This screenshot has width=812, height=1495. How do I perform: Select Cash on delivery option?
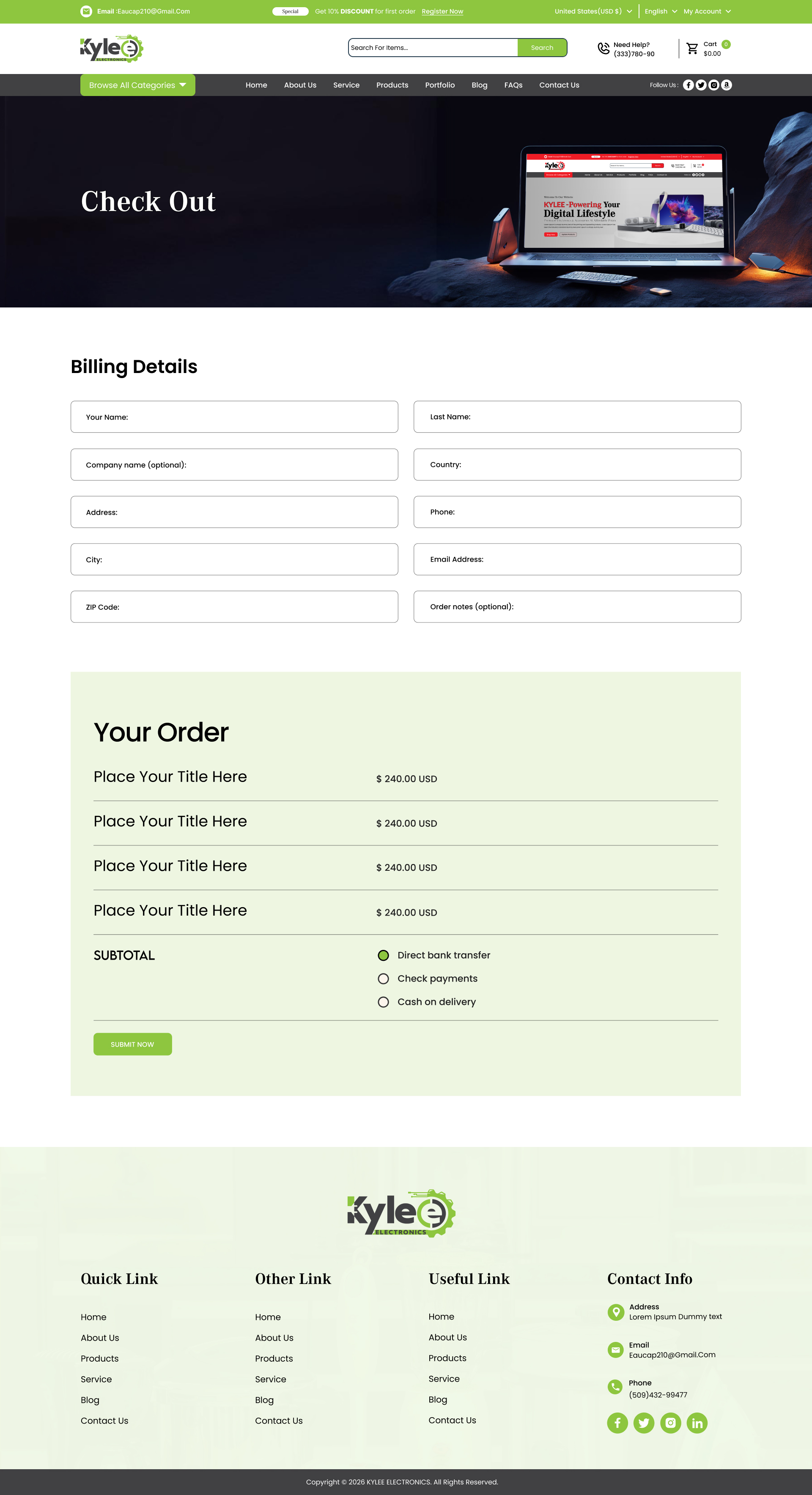383,1002
